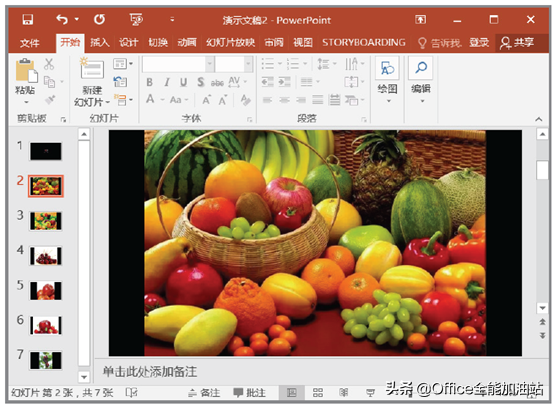Viewport: 554px width, 407px height.
Task: Click Increase Font Size icon
Action: click(207, 100)
